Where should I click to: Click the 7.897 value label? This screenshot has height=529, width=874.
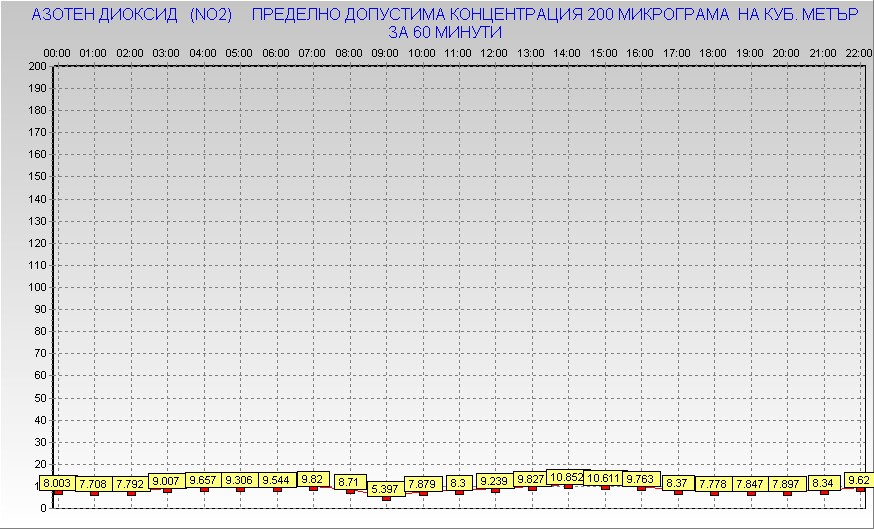[x=787, y=484]
